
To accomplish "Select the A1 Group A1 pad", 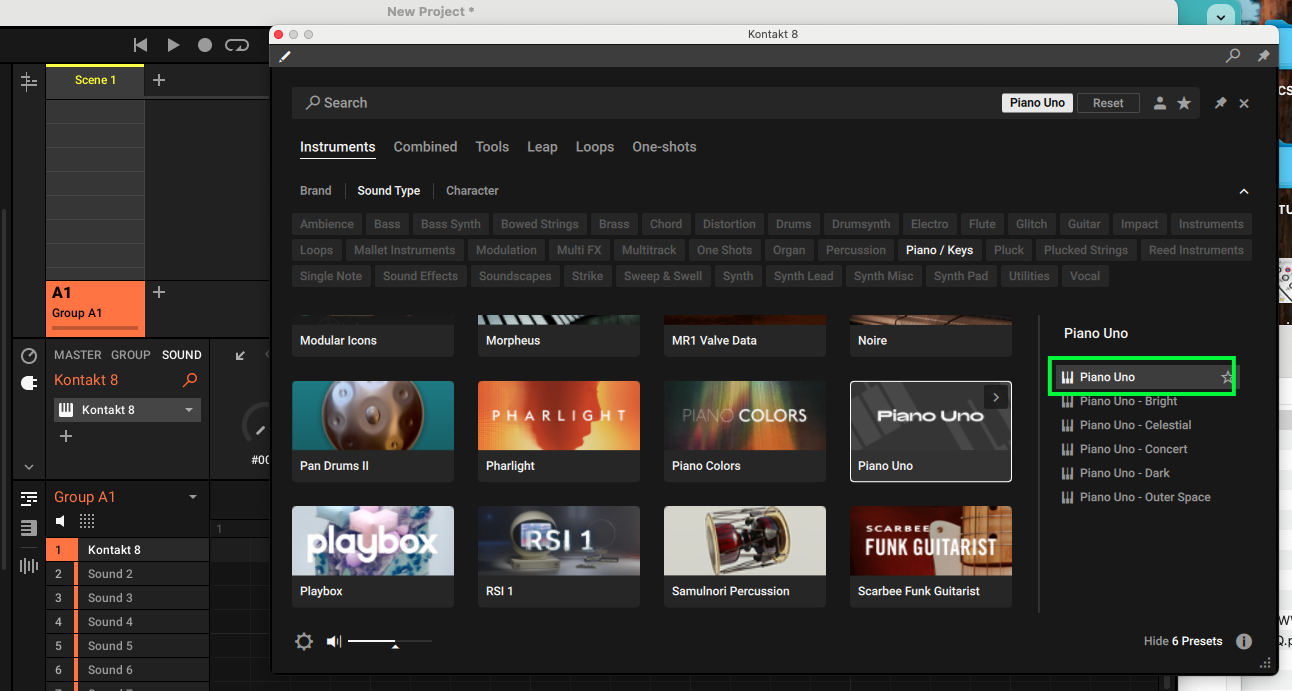I will coord(95,308).
